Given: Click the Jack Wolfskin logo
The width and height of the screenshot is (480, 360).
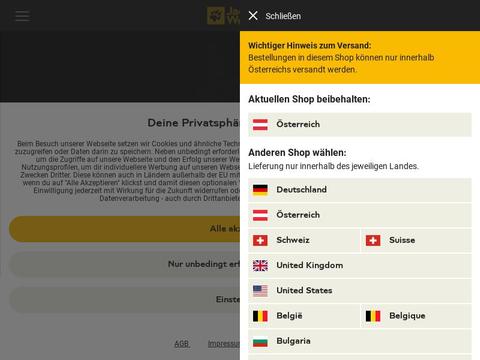Looking at the screenshot, I should pyautogui.click(x=223, y=16).
